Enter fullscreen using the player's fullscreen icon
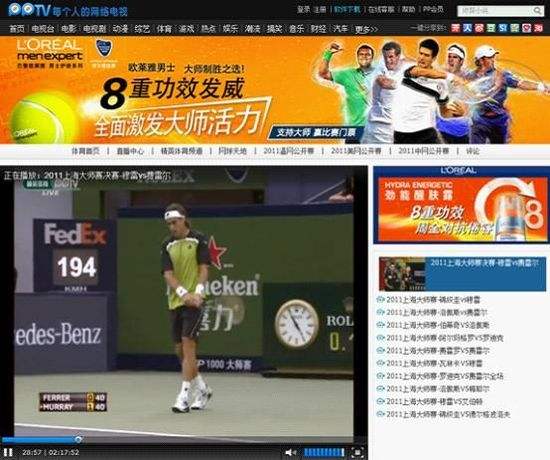Viewport: 550px width, 460px height. pyautogui.click(x=357, y=452)
